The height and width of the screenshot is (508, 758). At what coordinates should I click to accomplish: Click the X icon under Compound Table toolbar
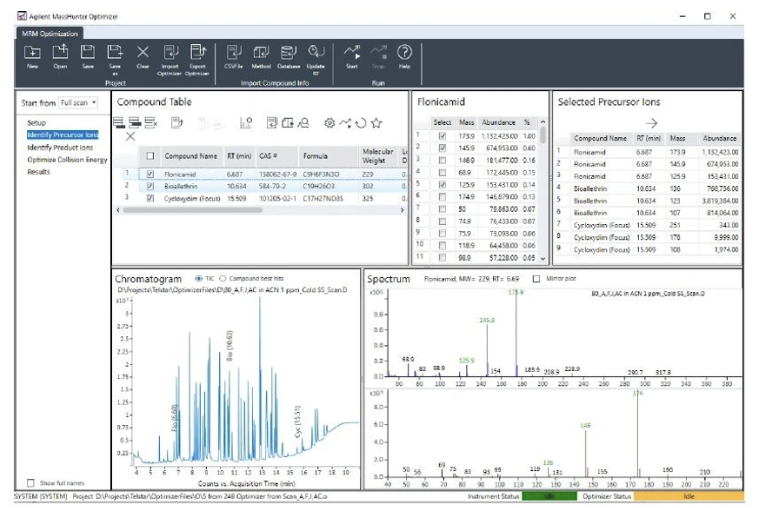pos(130,137)
